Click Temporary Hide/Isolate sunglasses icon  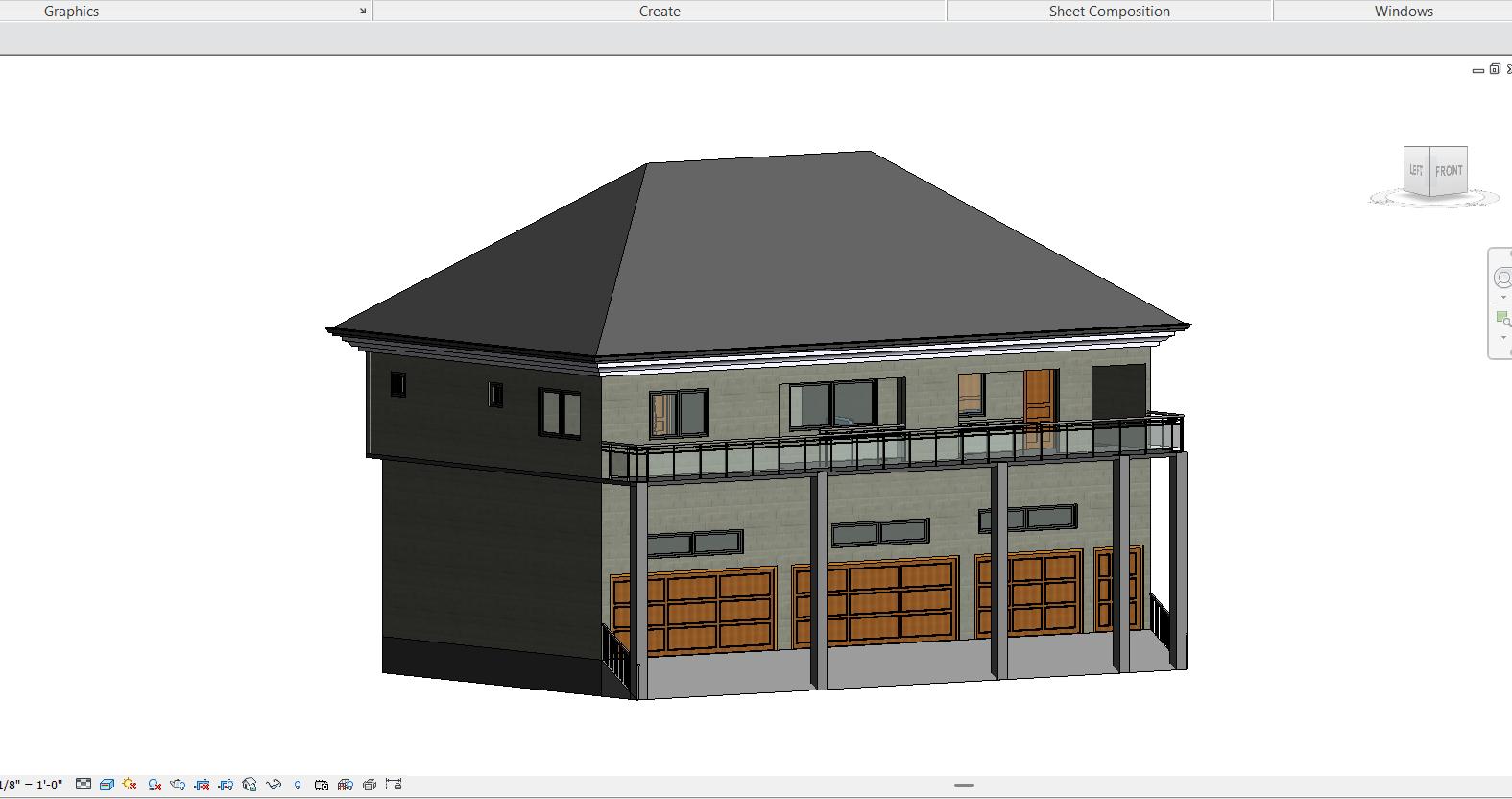[x=274, y=785]
